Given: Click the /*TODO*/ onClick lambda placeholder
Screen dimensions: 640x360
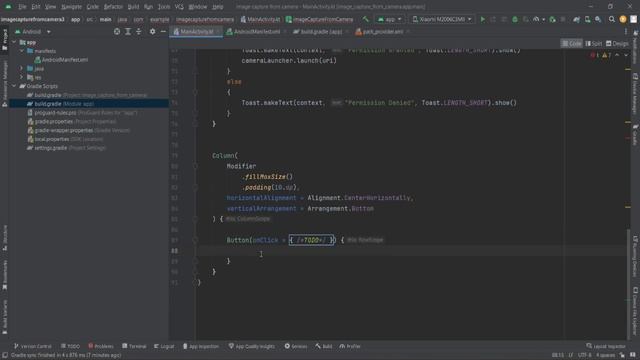Looking at the screenshot, I should pyautogui.click(x=312, y=240).
